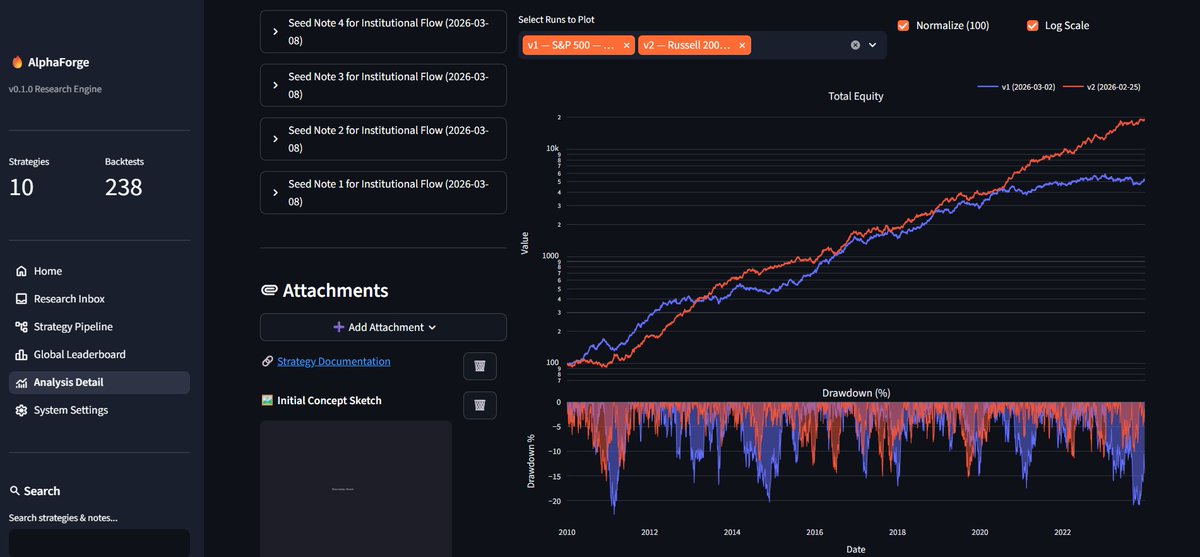The height and width of the screenshot is (557, 1200).
Task: Click the Strategy Pipeline flow icon
Action: 21,327
